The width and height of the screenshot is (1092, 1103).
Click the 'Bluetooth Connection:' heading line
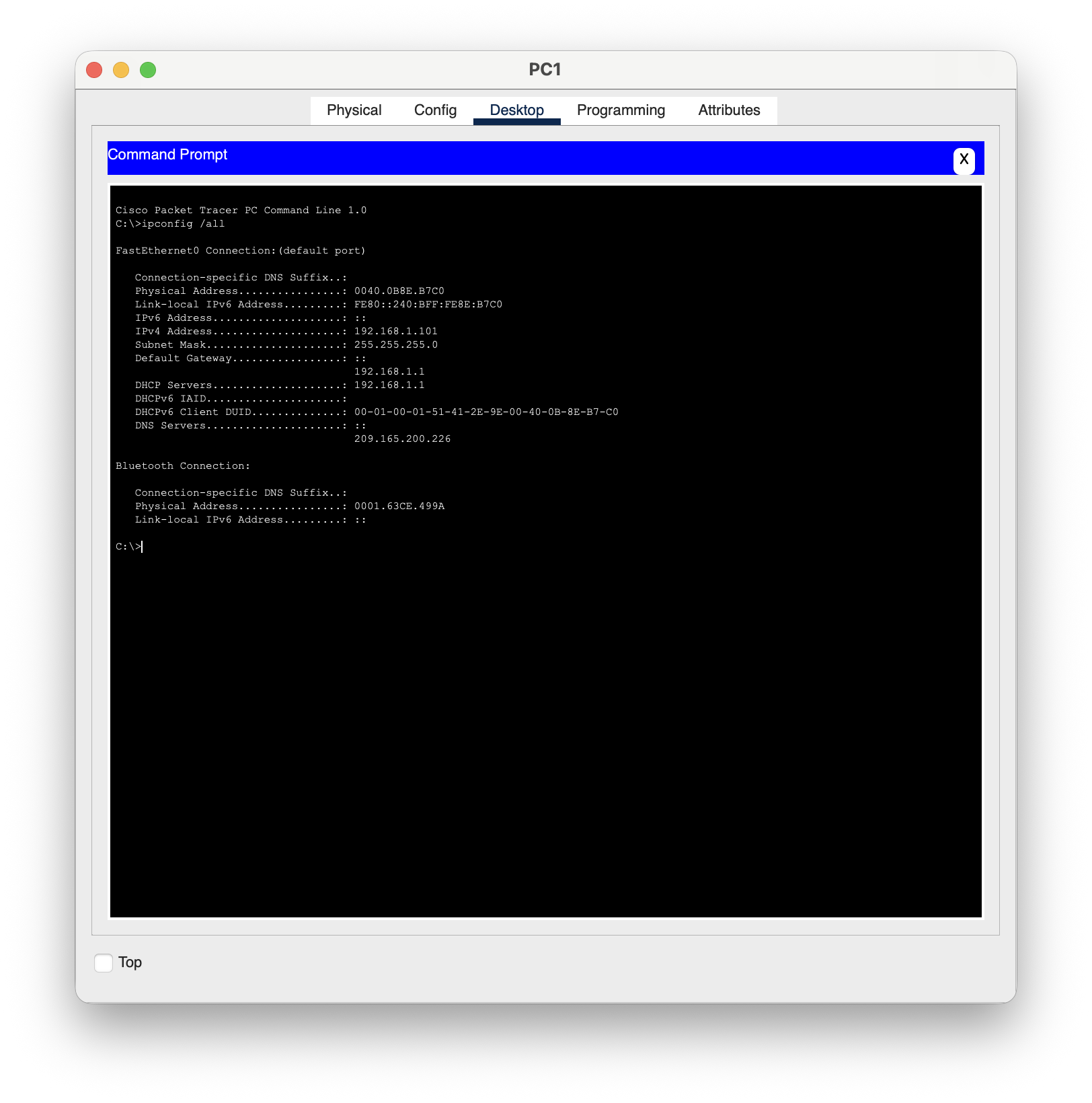(x=183, y=466)
